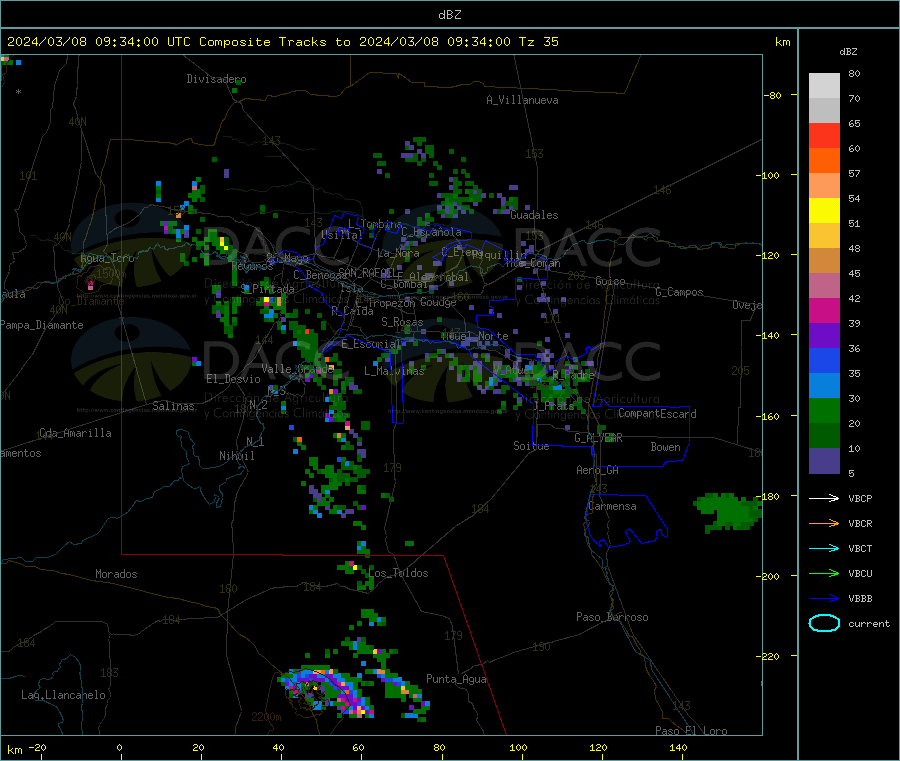Click the Los_Toldos place label
This screenshot has height=761, width=900.
point(398,573)
